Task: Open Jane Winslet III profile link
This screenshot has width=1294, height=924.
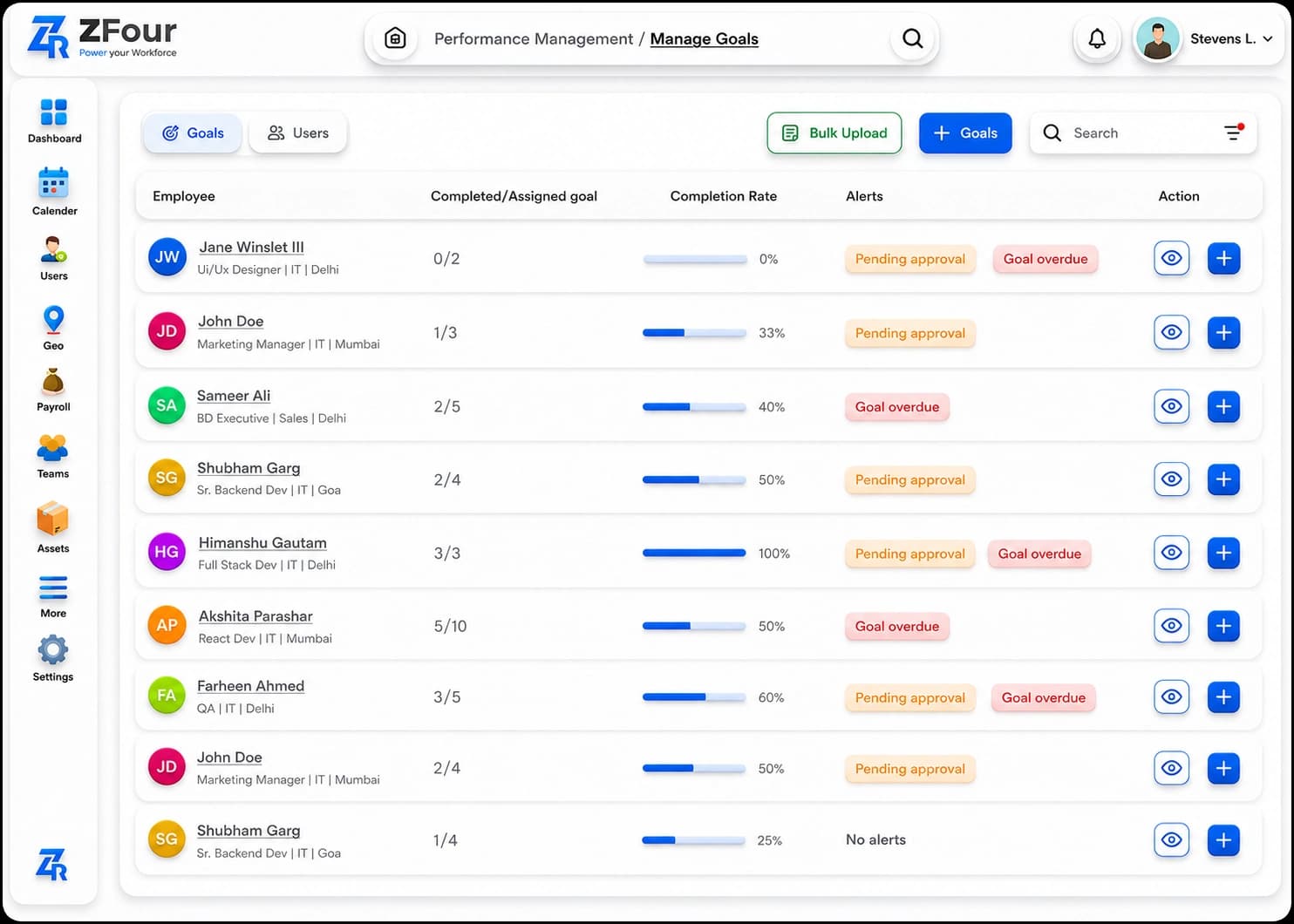Action: click(x=251, y=247)
